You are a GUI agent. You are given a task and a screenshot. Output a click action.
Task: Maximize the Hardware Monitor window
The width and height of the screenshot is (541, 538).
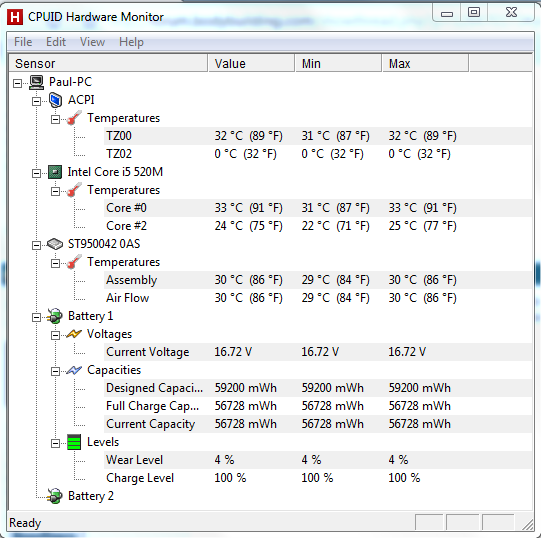[x=474, y=12]
